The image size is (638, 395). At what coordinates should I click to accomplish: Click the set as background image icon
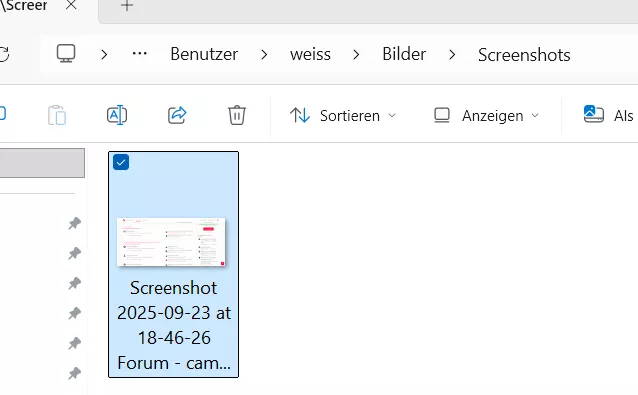tap(594, 114)
